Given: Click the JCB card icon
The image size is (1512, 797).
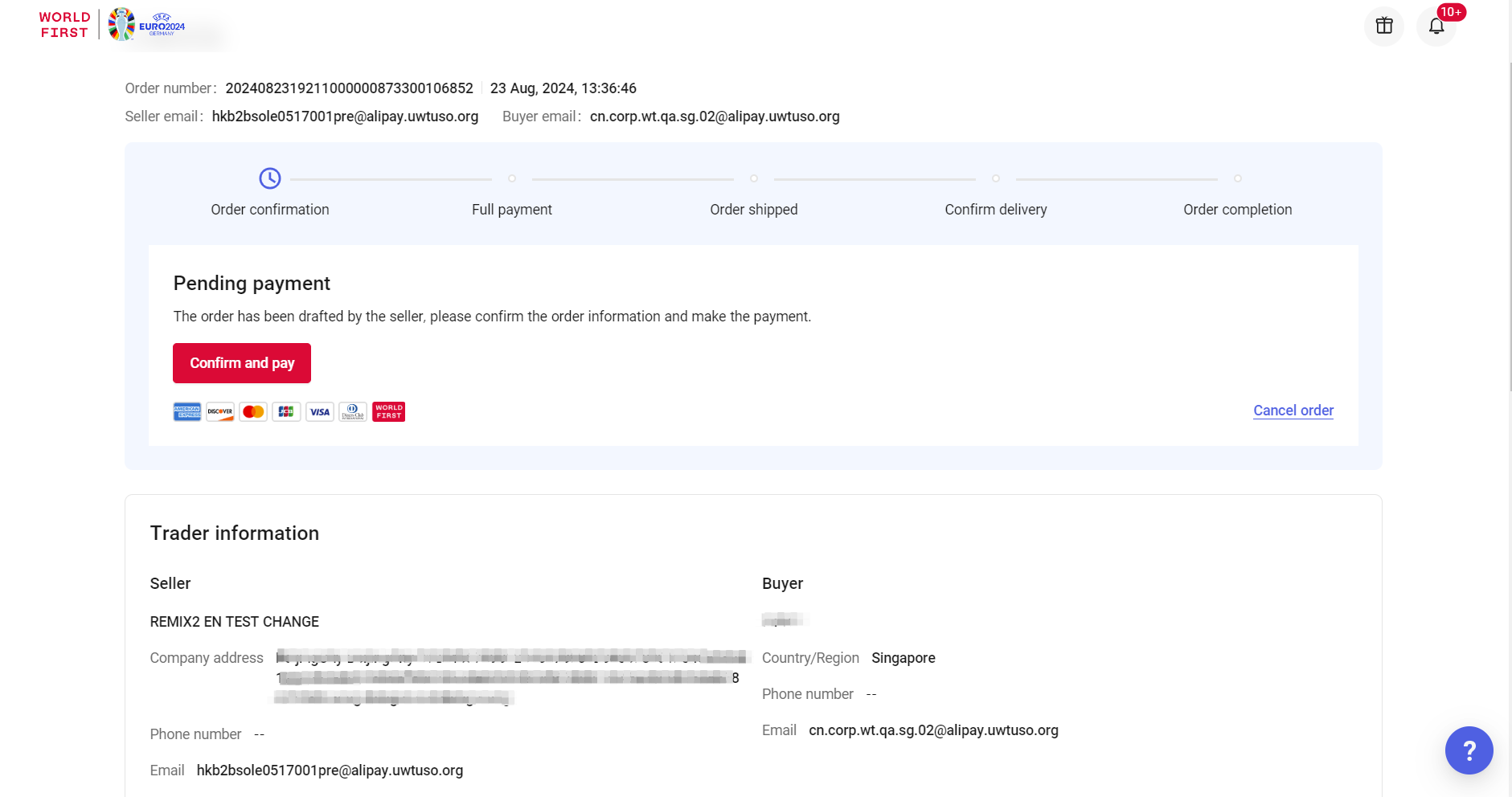Looking at the screenshot, I should (x=286, y=412).
